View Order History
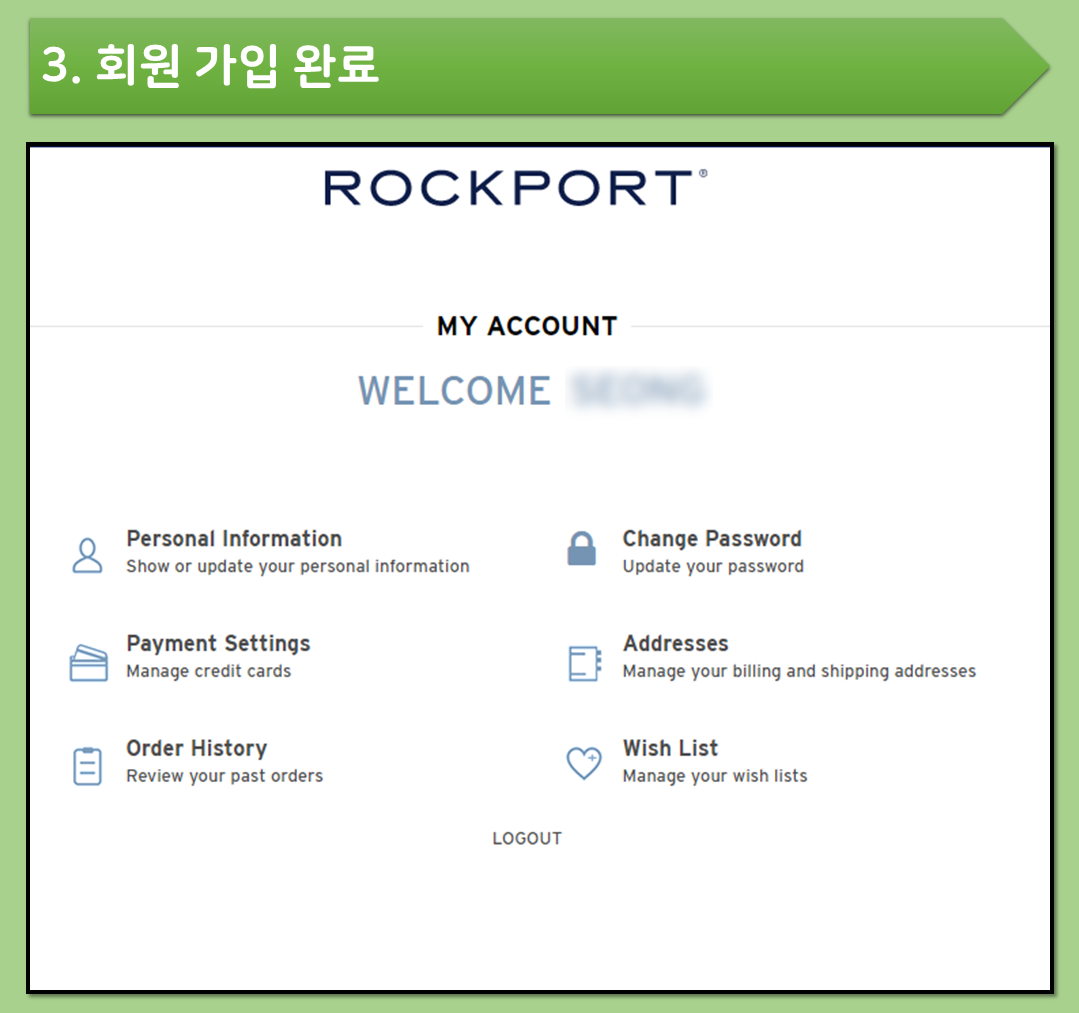Image resolution: width=1079 pixels, height=1013 pixels. pyautogui.click(x=197, y=748)
